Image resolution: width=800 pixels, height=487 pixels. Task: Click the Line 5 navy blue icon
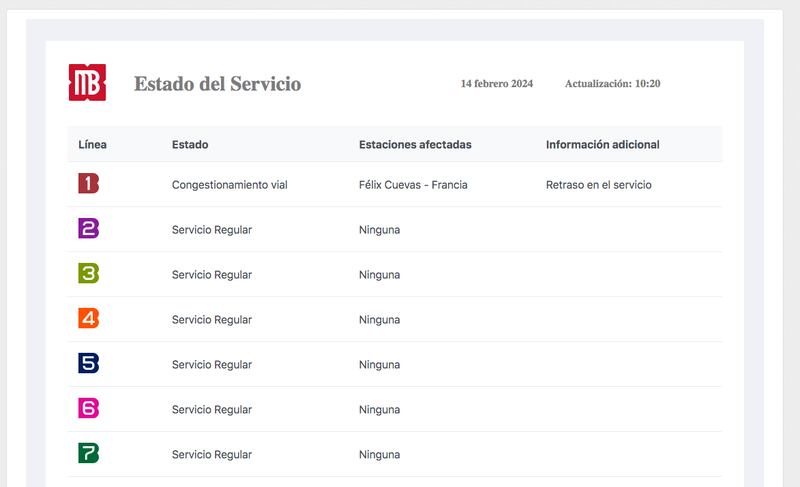pyautogui.click(x=89, y=364)
